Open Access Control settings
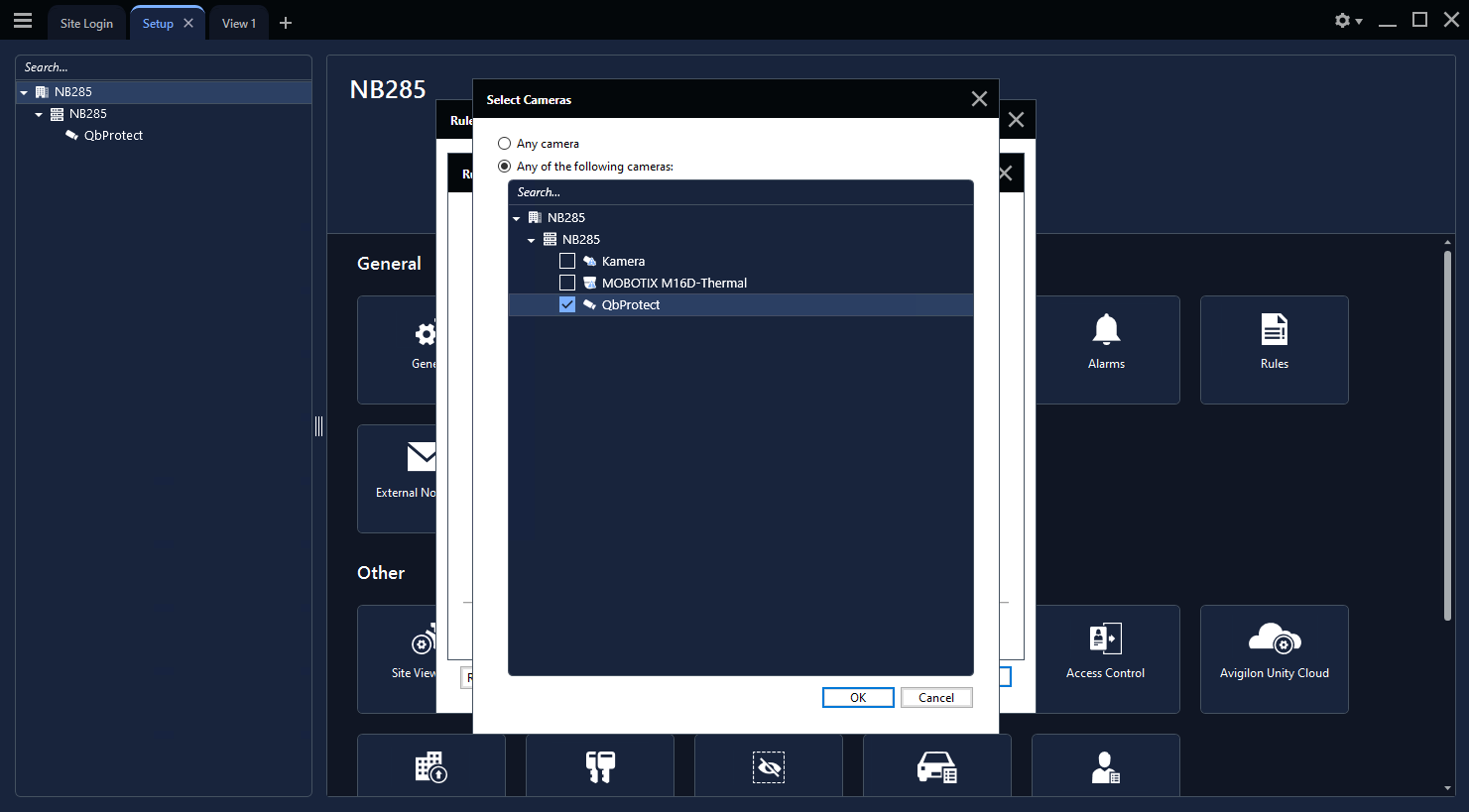1469x812 pixels. pyautogui.click(x=1106, y=657)
